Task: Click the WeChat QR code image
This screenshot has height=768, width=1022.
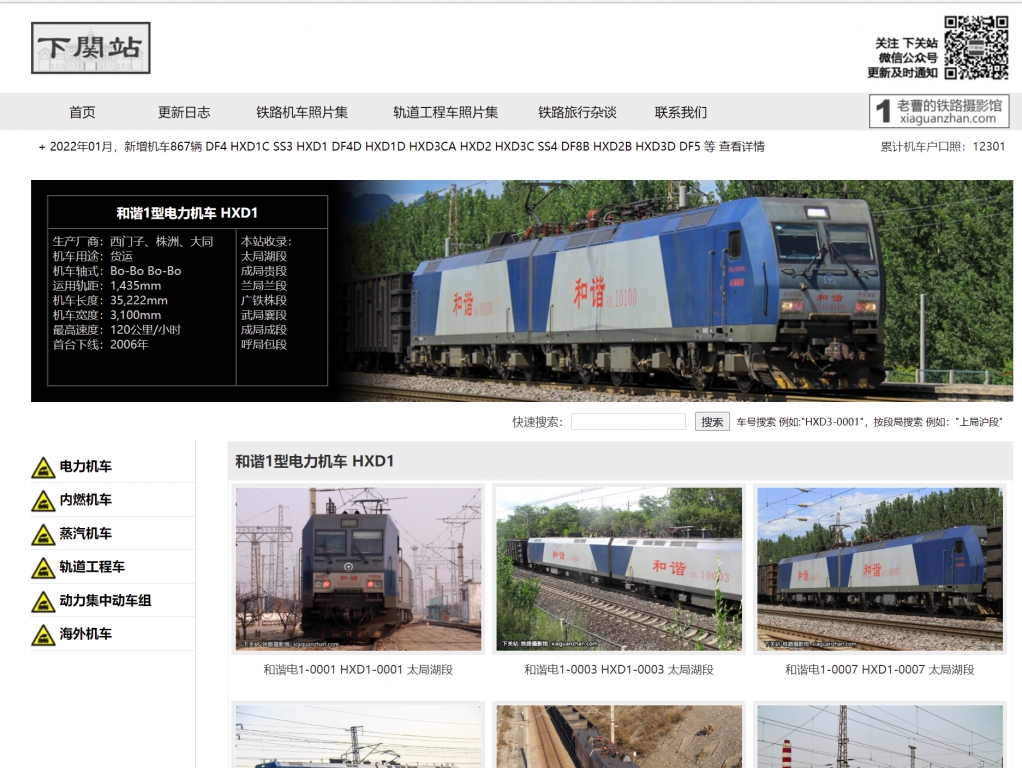Action: 976,48
